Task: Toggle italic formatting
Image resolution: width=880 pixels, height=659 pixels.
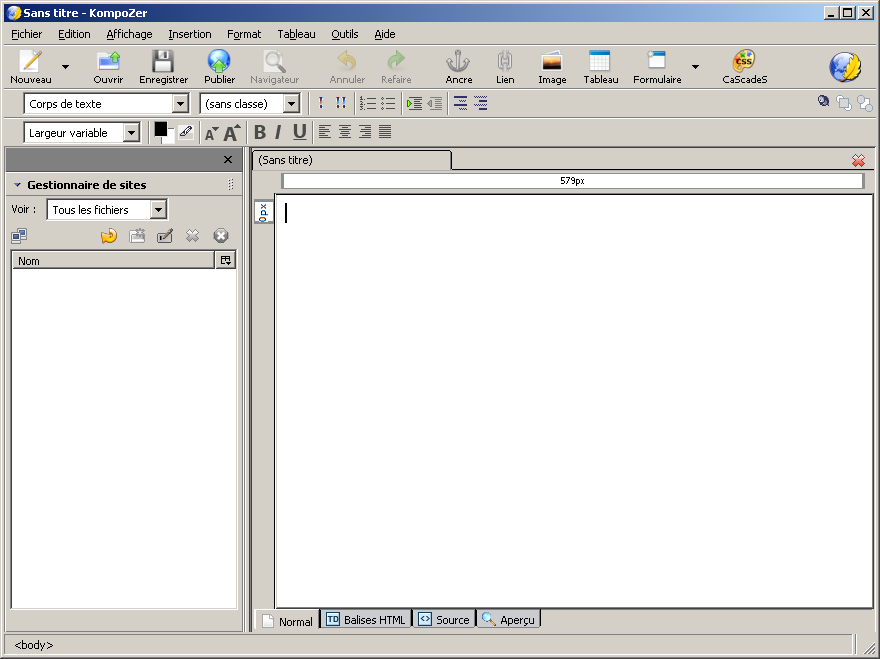Action: click(x=278, y=132)
